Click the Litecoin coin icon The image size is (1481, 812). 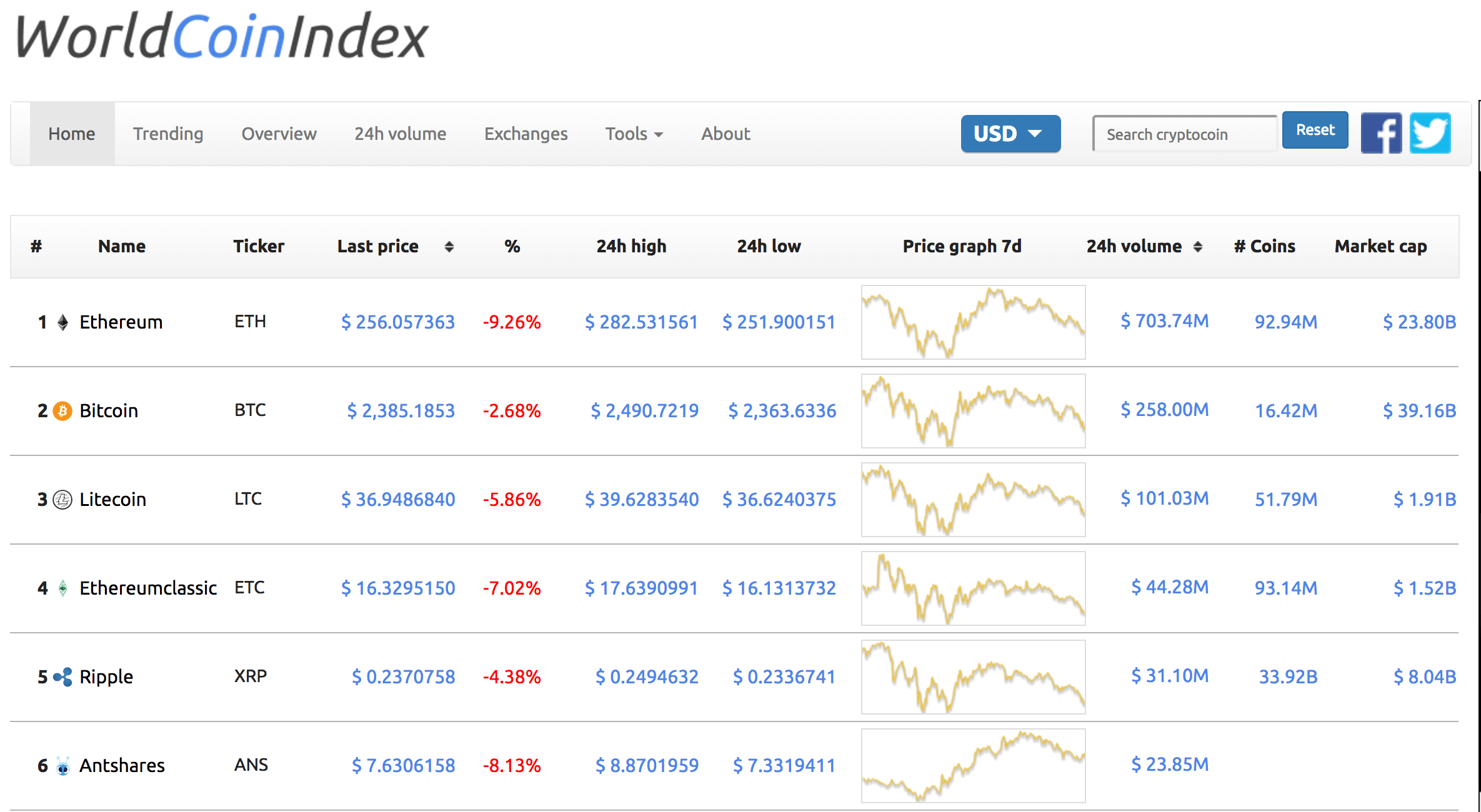[x=62, y=500]
